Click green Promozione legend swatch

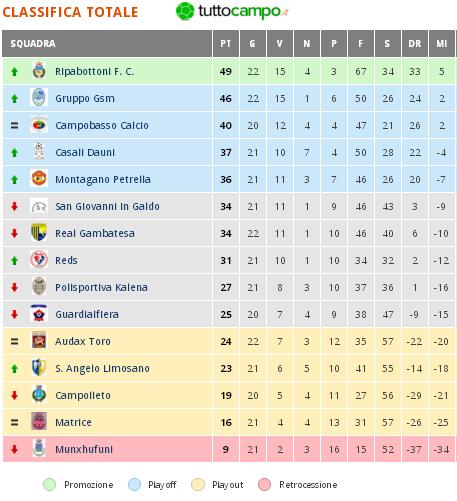pos(50,484)
